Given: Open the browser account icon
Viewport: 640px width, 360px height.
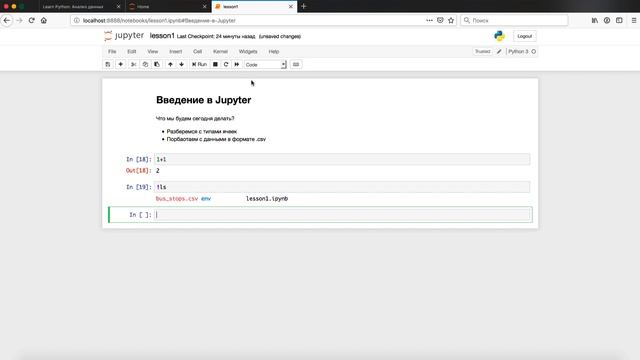Looking at the screenshot, I should click(x=607, y=20).
